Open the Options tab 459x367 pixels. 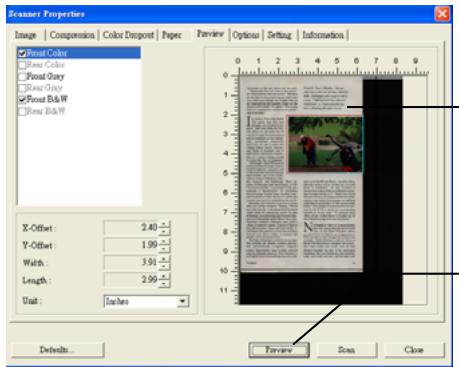click(246, 35)
